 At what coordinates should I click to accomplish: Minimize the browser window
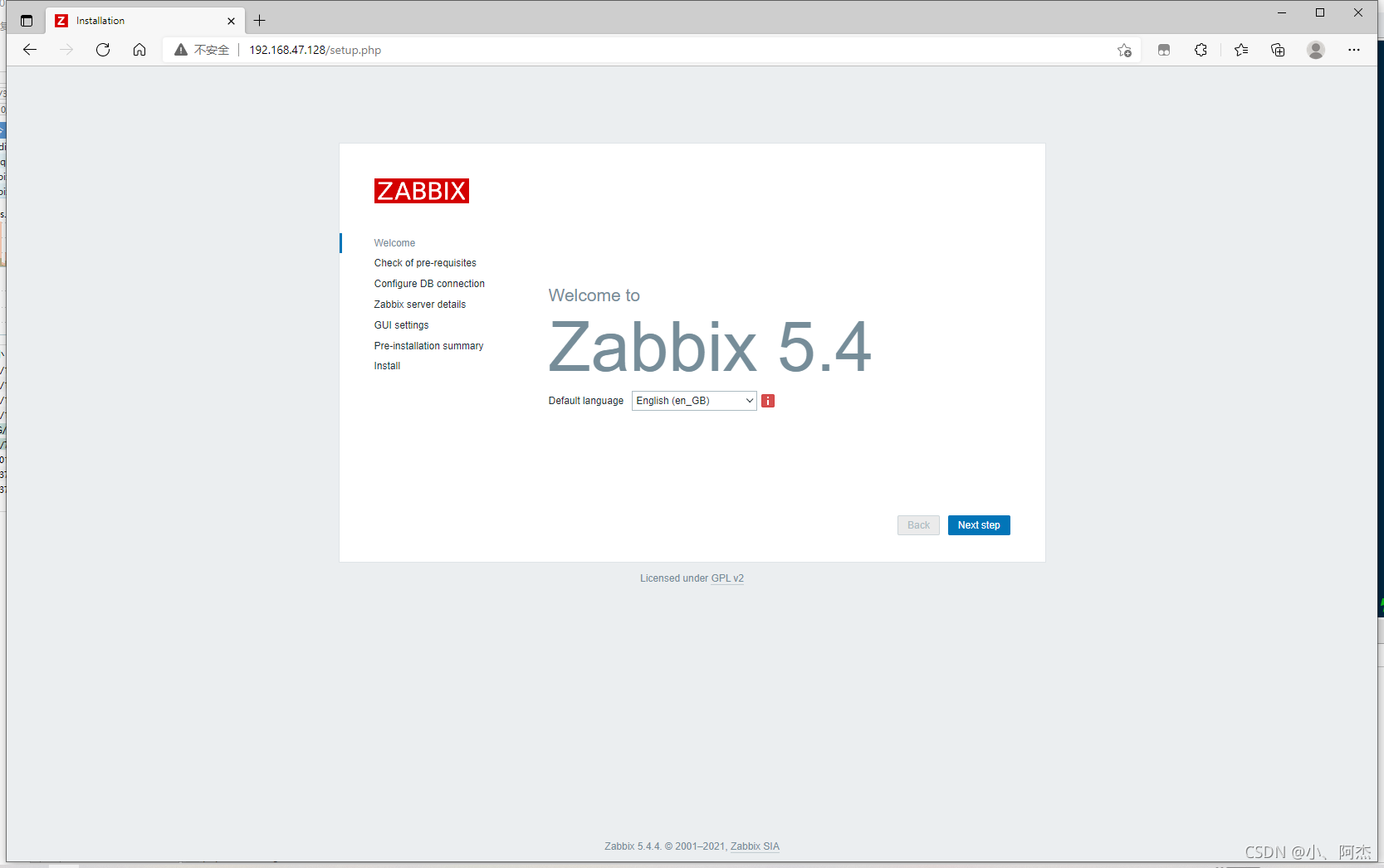(1282, 12)
